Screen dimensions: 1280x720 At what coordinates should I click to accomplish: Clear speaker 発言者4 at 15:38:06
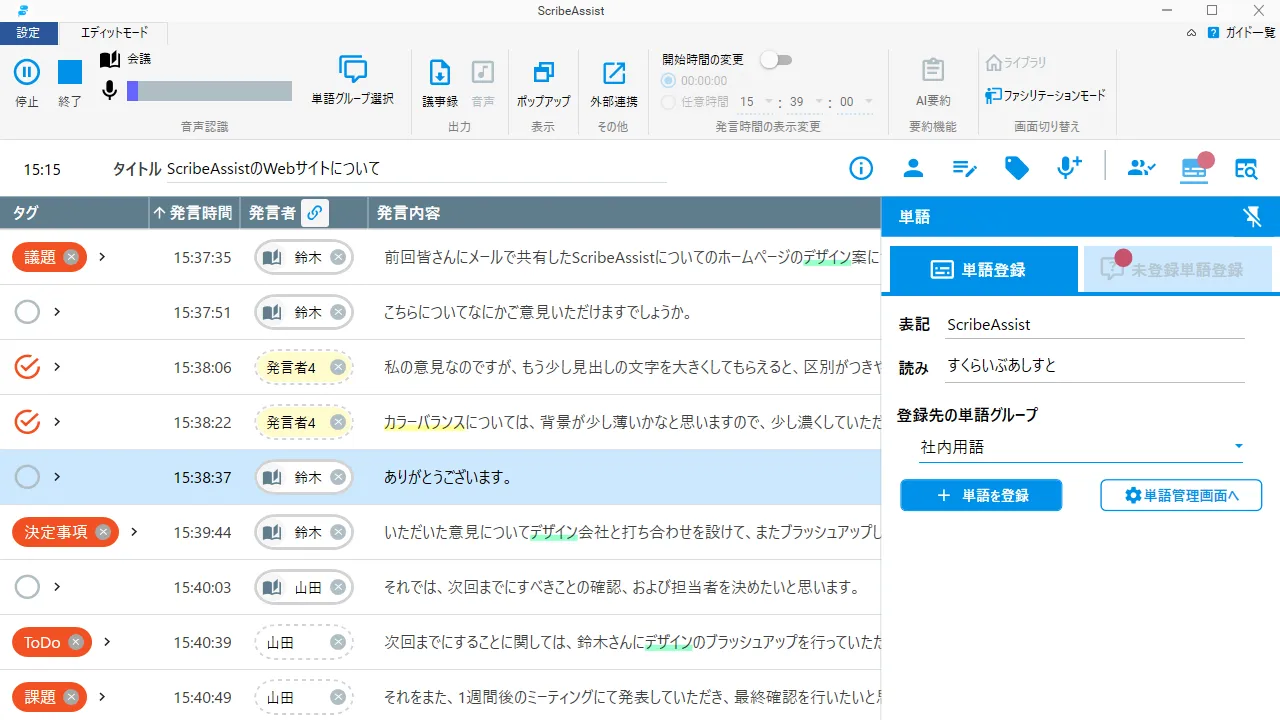338,367
